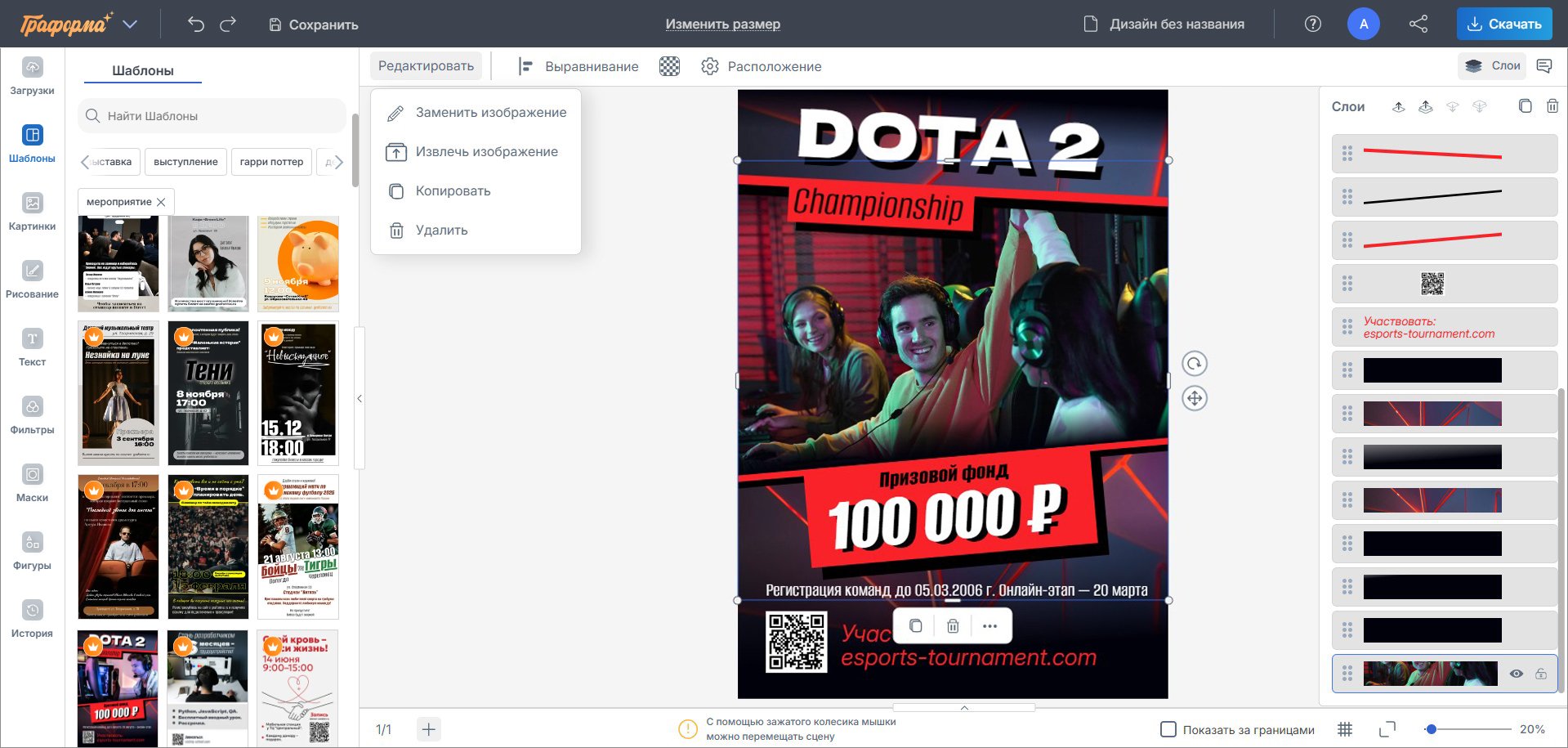The image size is (1568, 748).
Task: Select the piggy bank template thumbnail
Action: click(x=298, y=263)
